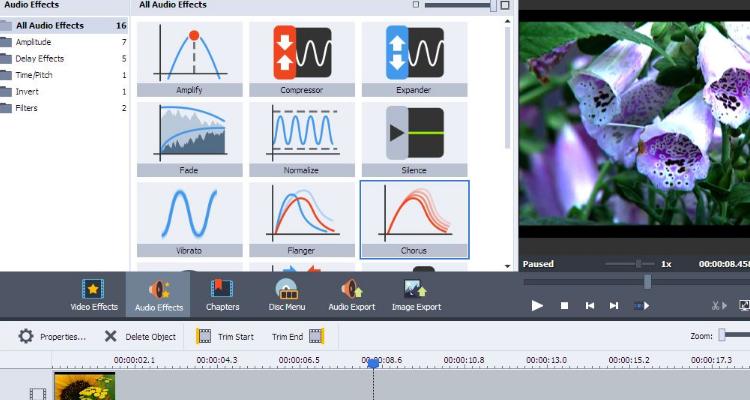
Task: Open the Disc Menu section
Action: tap(287, 295)
